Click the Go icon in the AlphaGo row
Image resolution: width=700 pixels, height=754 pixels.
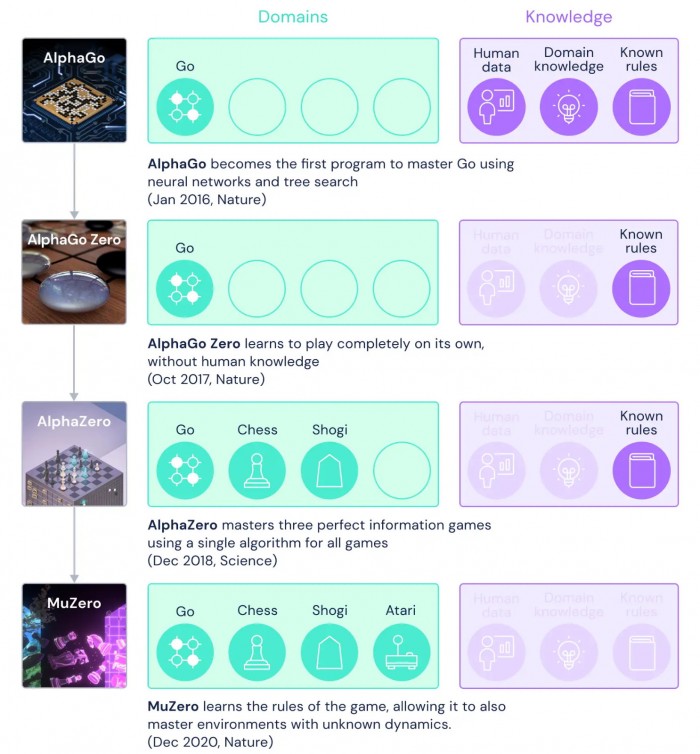point(185,107)
